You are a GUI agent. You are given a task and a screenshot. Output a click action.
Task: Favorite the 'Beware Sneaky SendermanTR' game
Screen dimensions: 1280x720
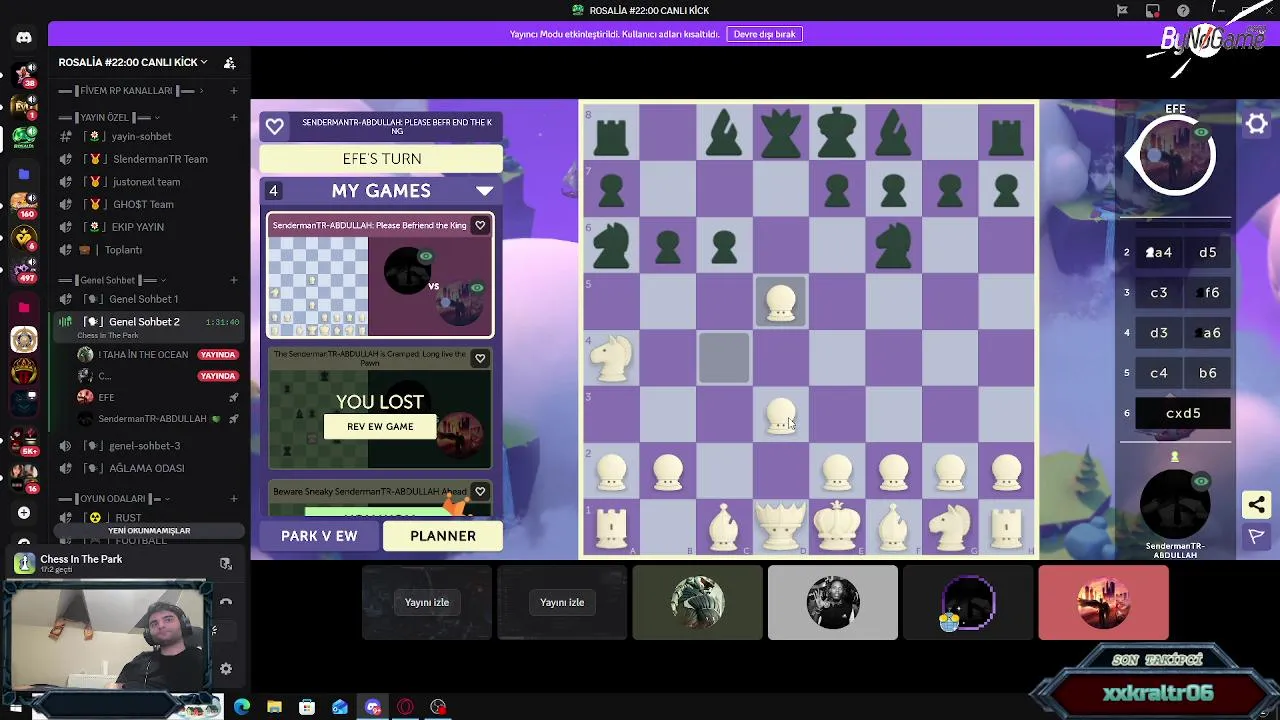pos(480,491)
